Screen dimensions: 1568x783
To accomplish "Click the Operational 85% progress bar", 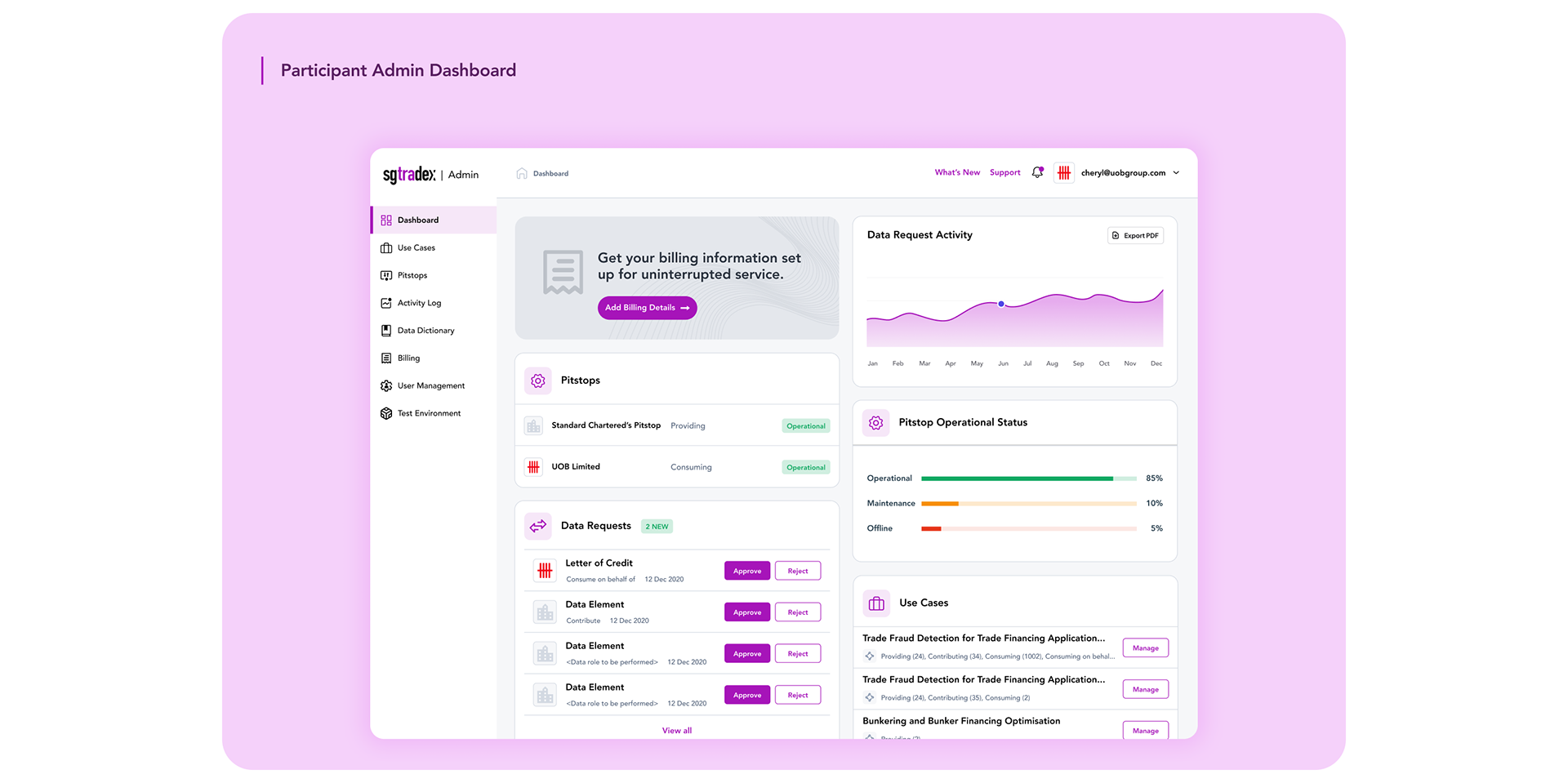I will 1029,478.
